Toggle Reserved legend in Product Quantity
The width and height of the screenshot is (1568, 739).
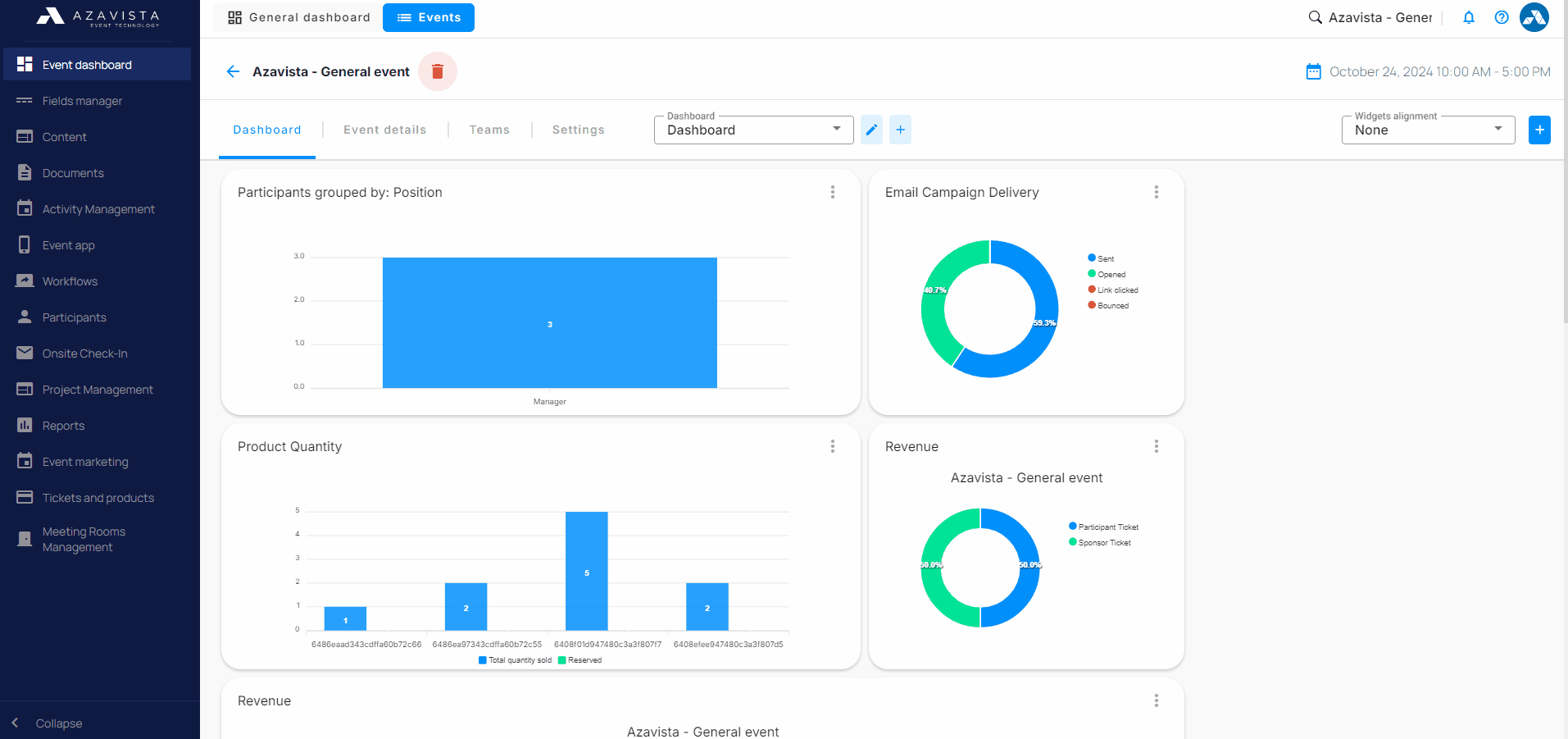[579, 660]
